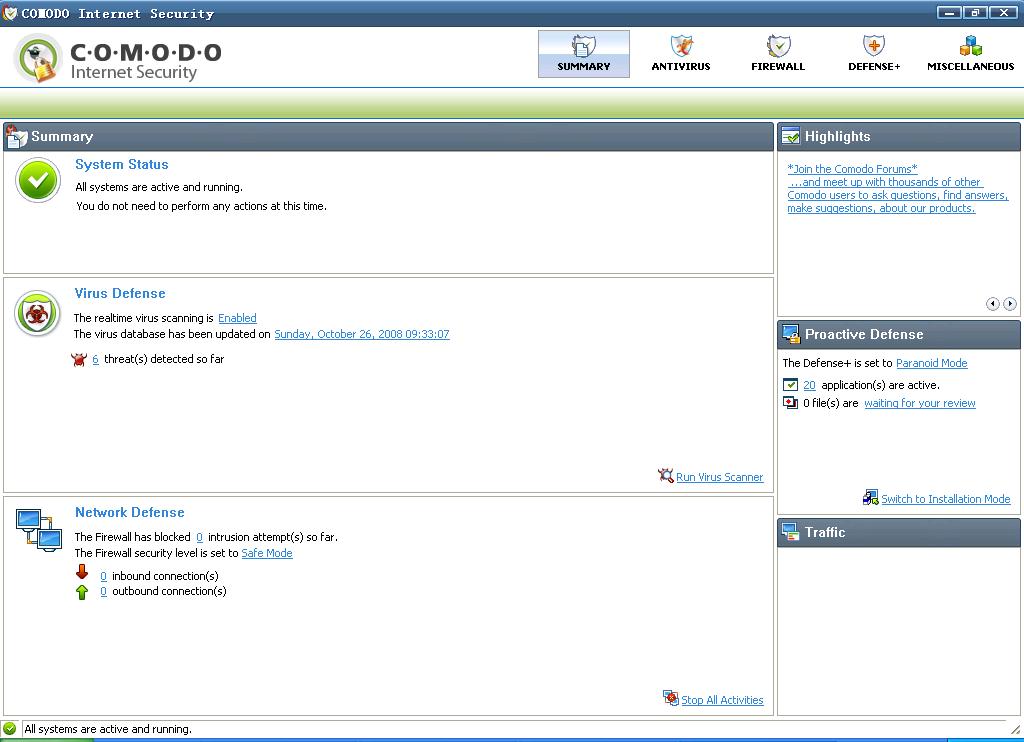
Task: Open the Summary tab
Action: [584, 54]
